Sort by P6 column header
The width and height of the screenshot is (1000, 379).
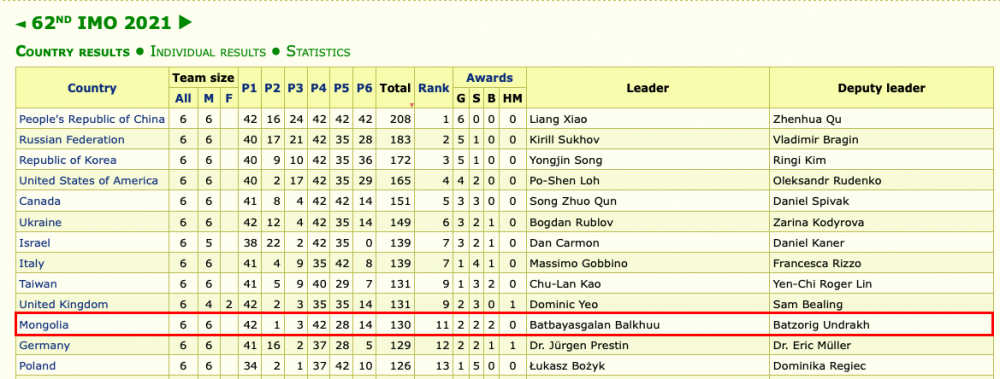(x=364, y=88)
